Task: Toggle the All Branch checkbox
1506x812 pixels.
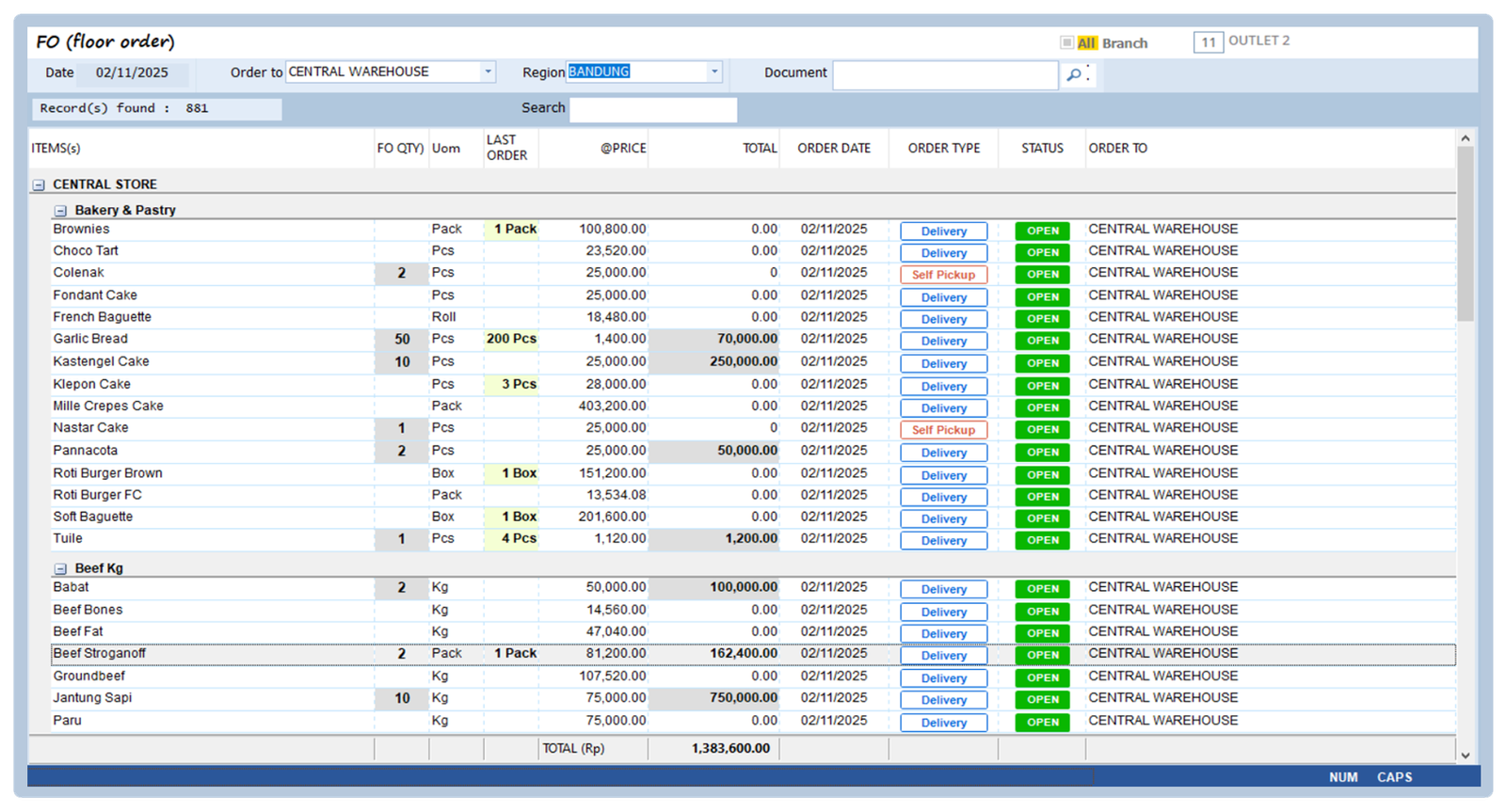Action: click(1066, 42)
